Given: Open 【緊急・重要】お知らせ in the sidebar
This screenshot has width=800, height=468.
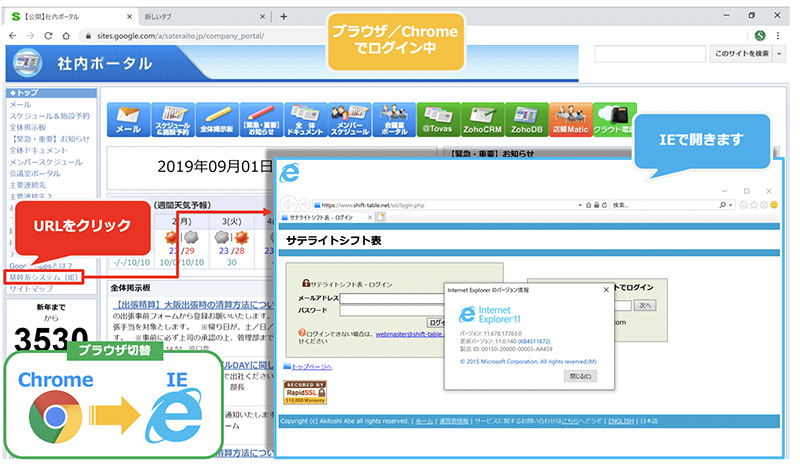Looking at the screenshot, I should coord(49,139).
